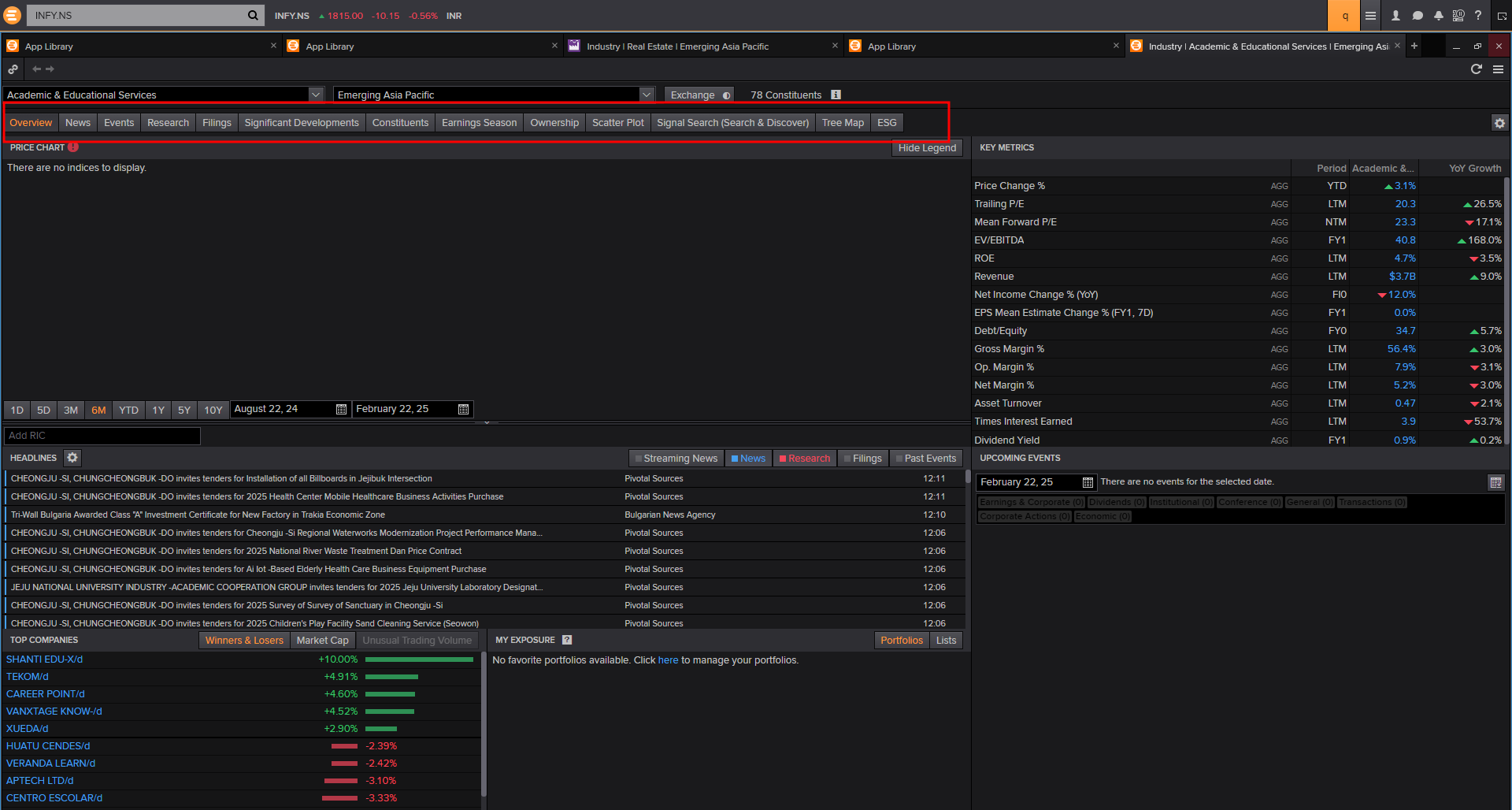Open the notifications bell icon
This screenshot has height=810, width=1512.
point(1438,16)
